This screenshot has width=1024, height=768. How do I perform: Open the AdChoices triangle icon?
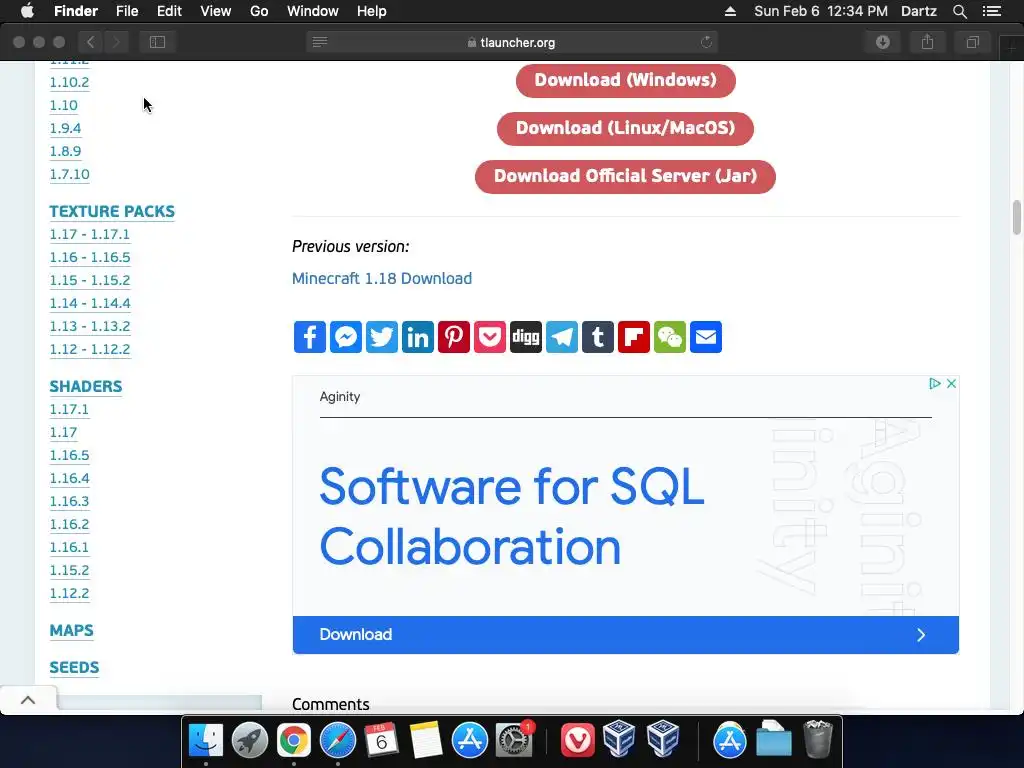coord(935,383)
